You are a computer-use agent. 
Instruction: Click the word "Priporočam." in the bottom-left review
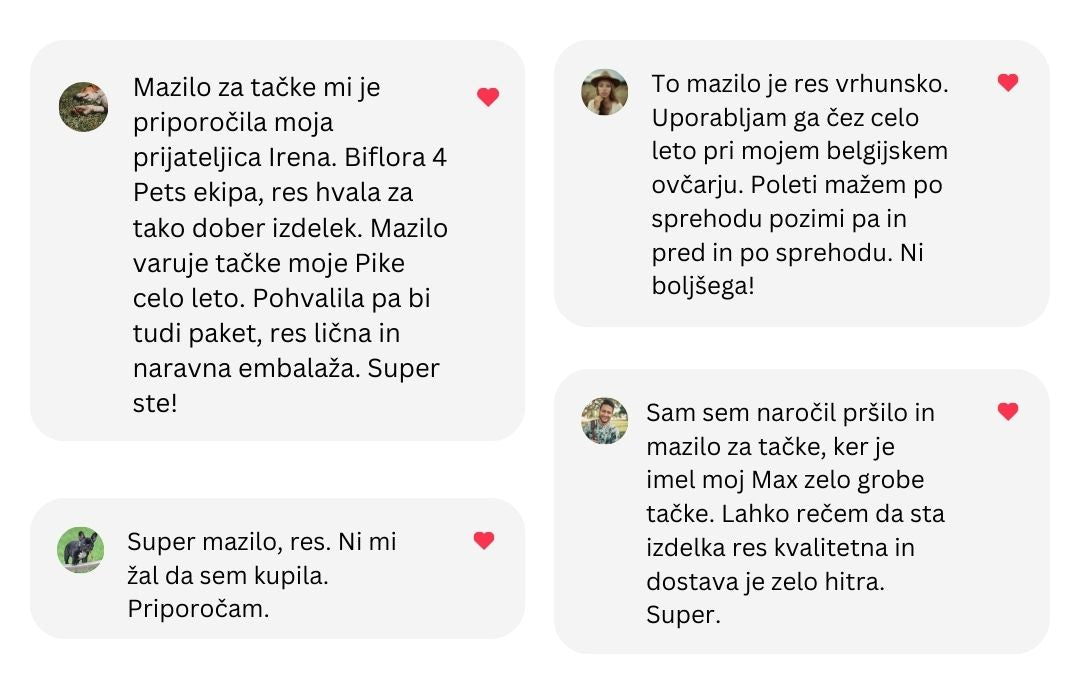(x=198, y=609)
